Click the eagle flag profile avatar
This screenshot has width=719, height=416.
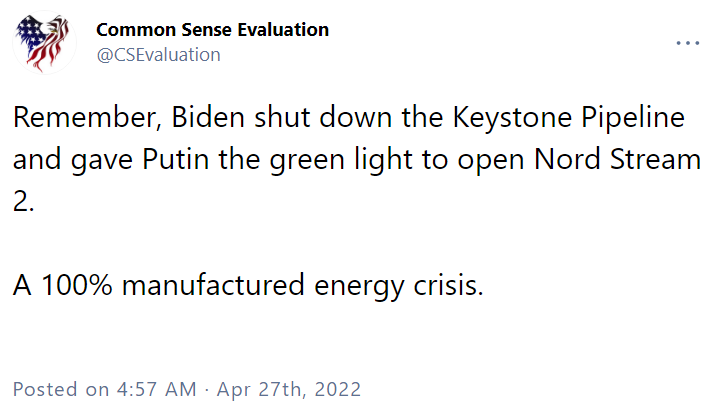[x=44, y=43]
